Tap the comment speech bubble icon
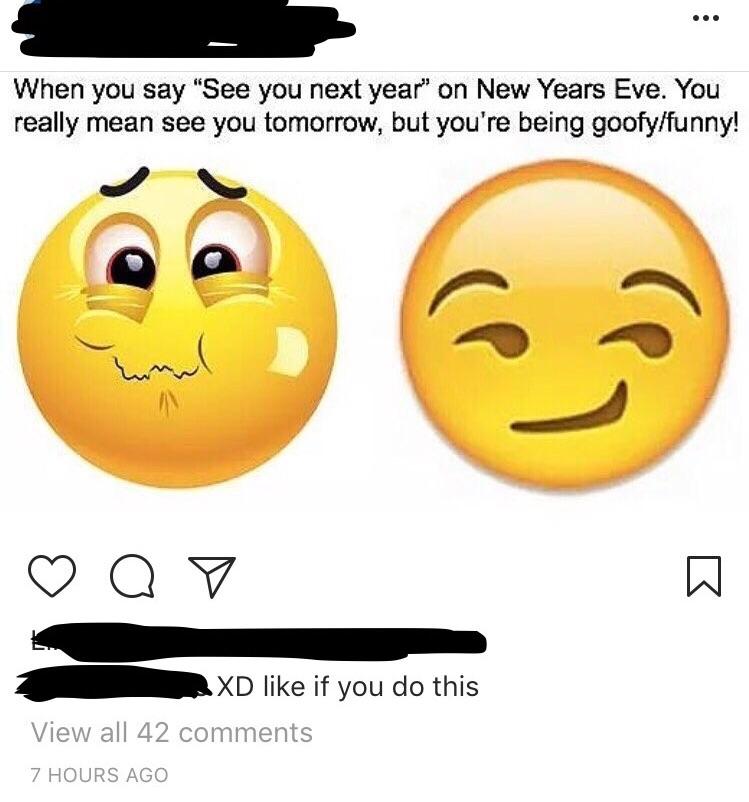The height and width of the screenshot is (802, 749). tap(132, 575)
